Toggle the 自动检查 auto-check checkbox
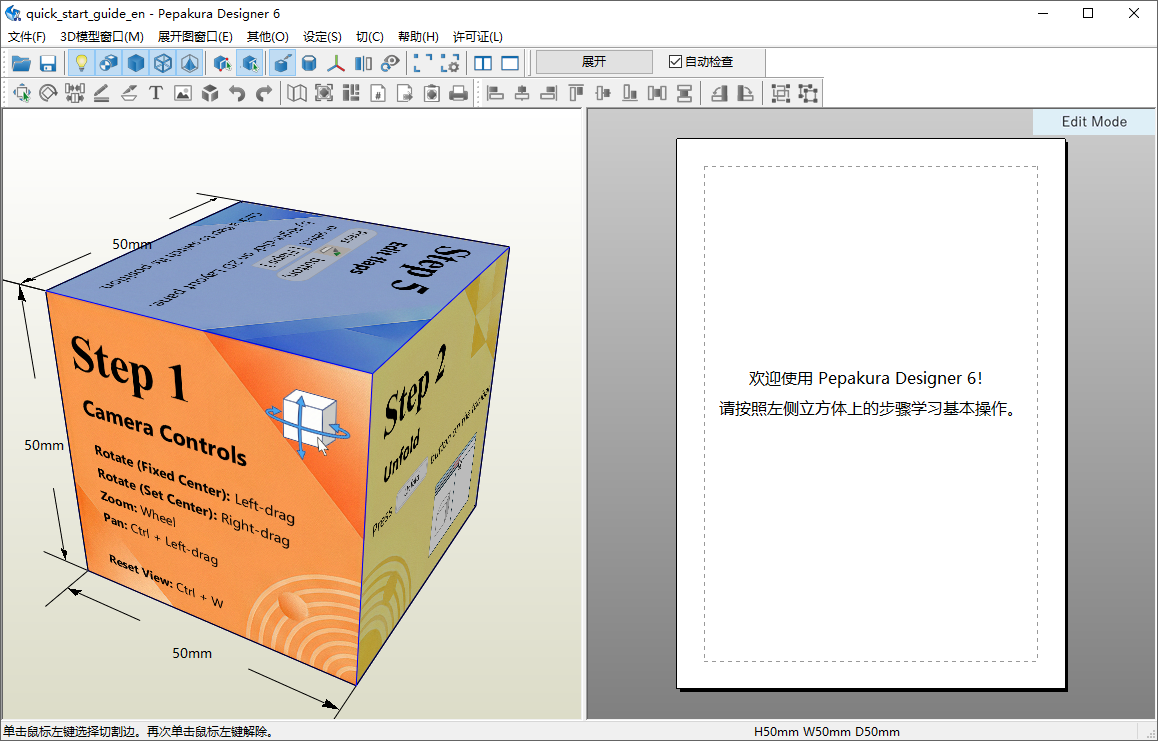Image resolution: width=1158 pixels, height=741 pixels. coord(675,61)
